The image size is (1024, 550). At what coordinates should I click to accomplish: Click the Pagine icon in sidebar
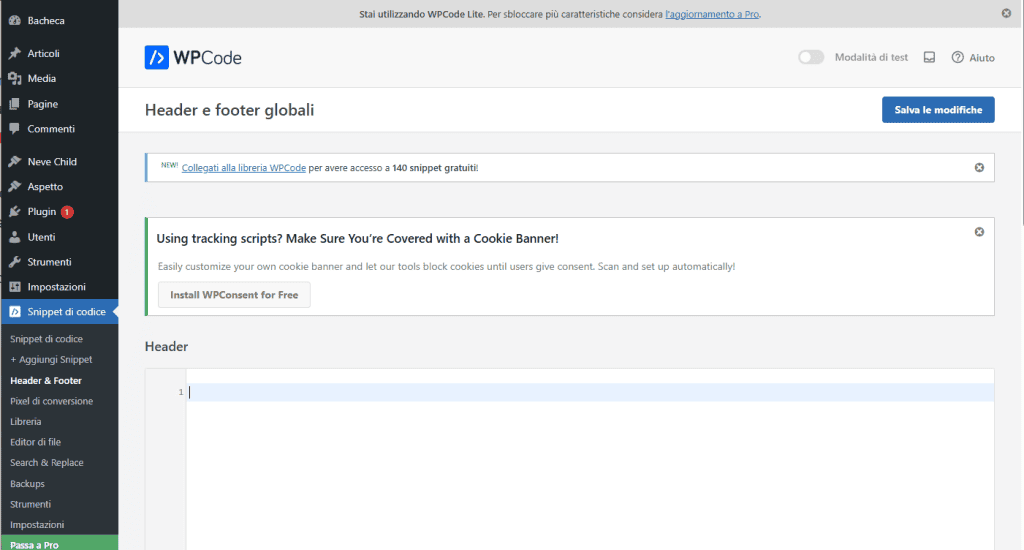(x=14, y=104)
